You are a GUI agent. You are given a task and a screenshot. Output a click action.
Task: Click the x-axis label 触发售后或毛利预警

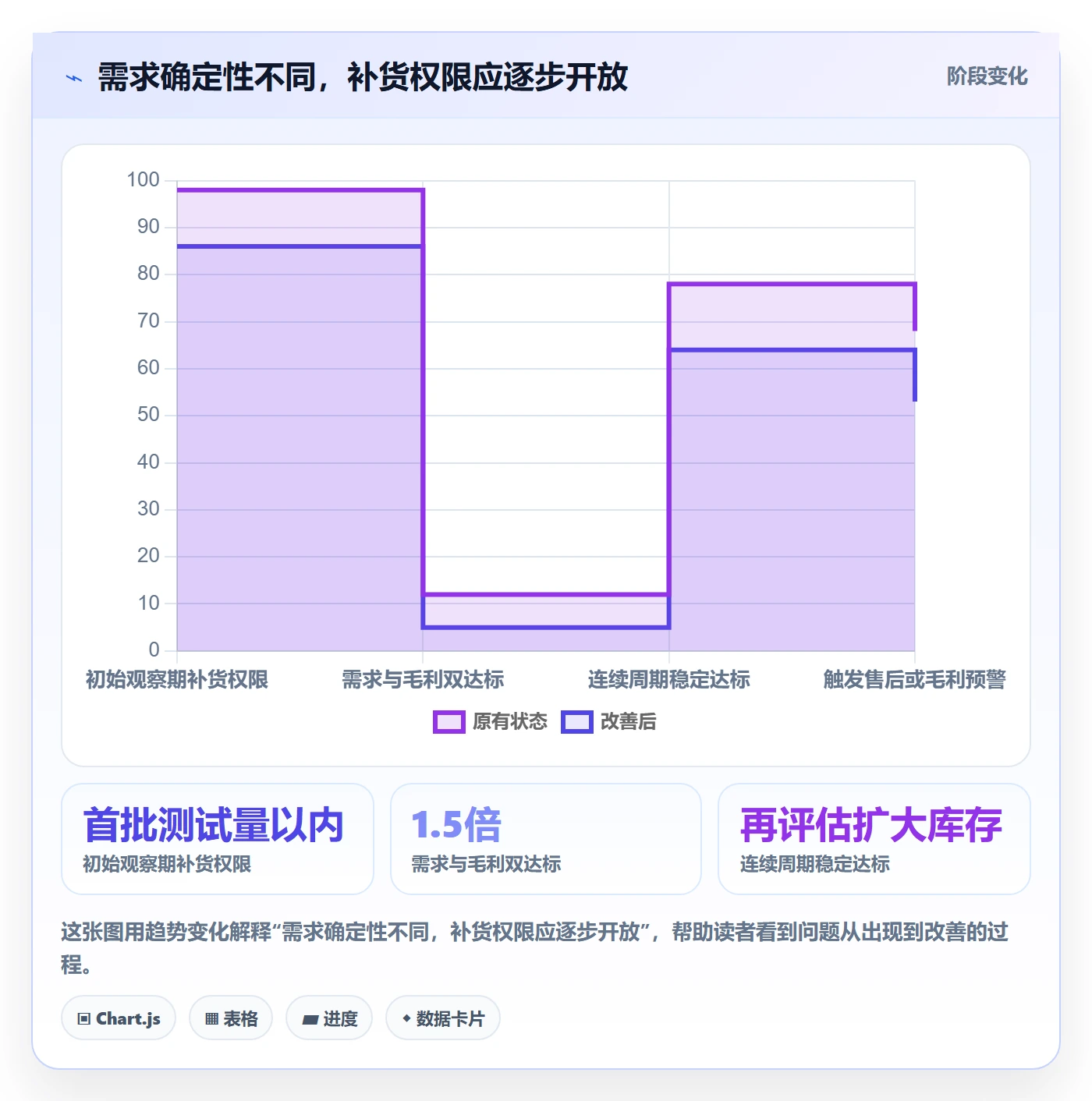915,680
